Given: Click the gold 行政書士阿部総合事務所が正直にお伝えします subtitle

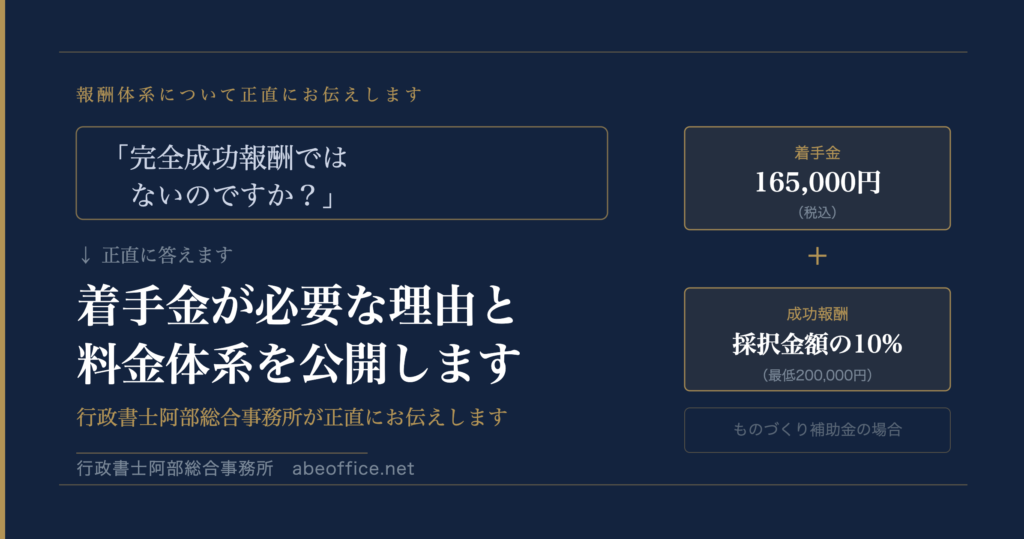Looking at the screenshot, I should coord(292,417).
